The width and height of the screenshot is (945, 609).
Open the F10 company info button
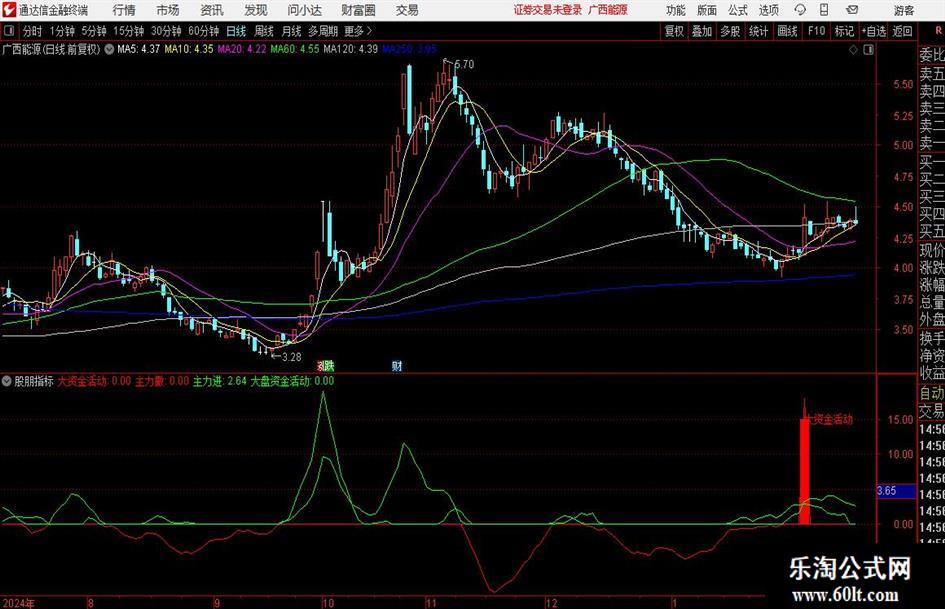(817, 31)
